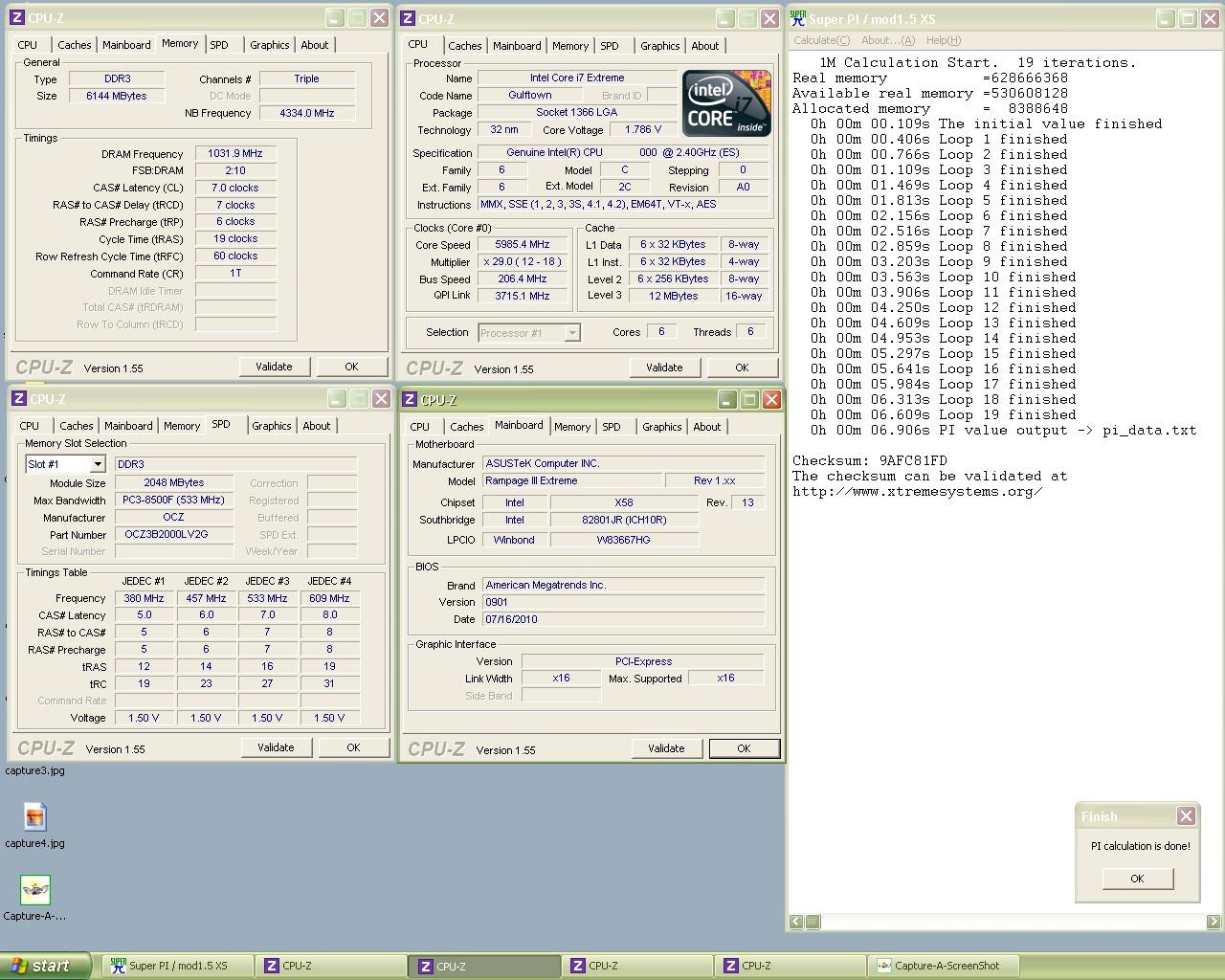1225x980 pixels.
Task: Click Southbridge value 82801JR (ICH10R)
Action: coord(624,520)
